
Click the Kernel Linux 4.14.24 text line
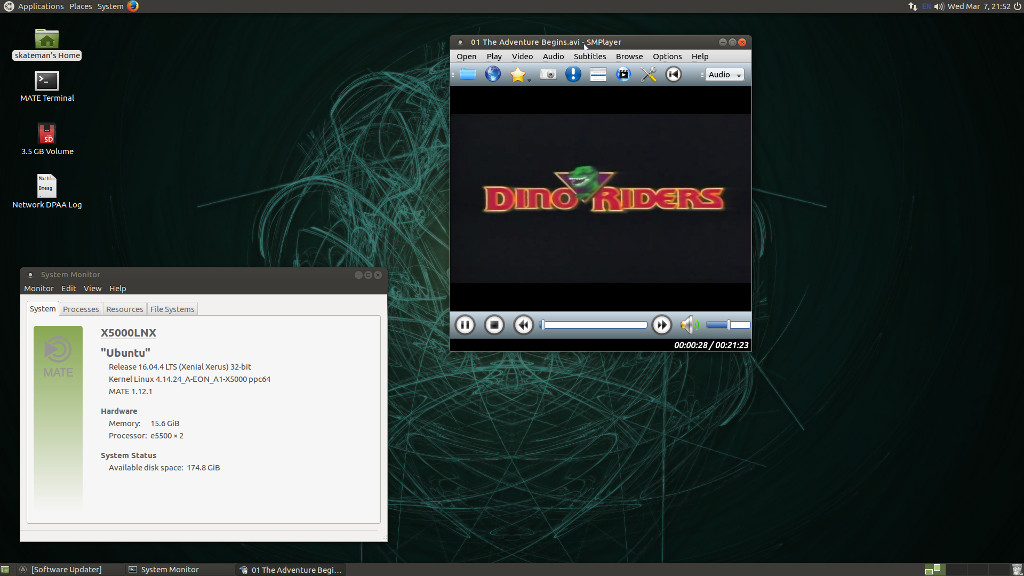(189, 379)
